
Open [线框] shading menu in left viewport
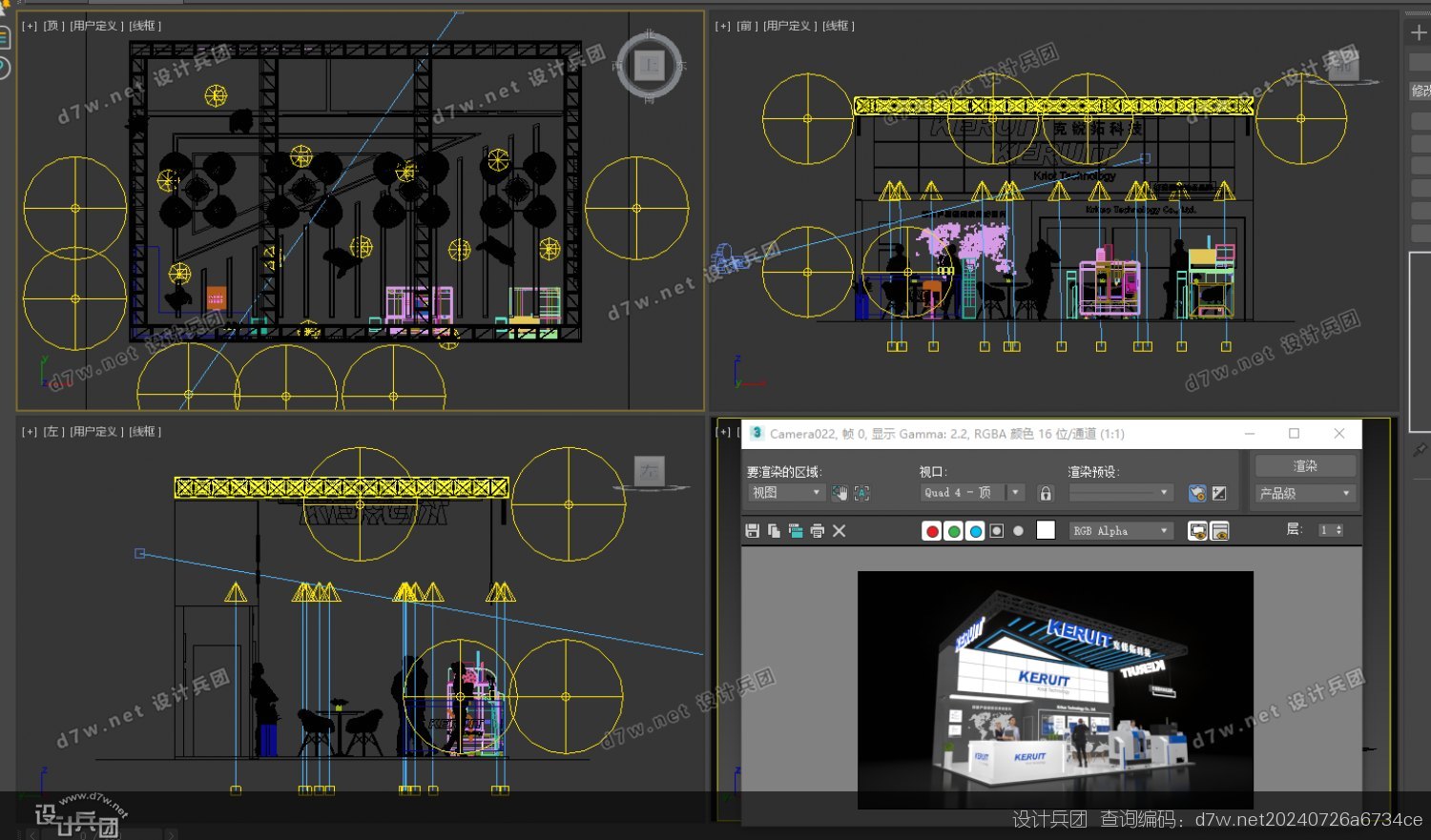click(x=145, y=432)
